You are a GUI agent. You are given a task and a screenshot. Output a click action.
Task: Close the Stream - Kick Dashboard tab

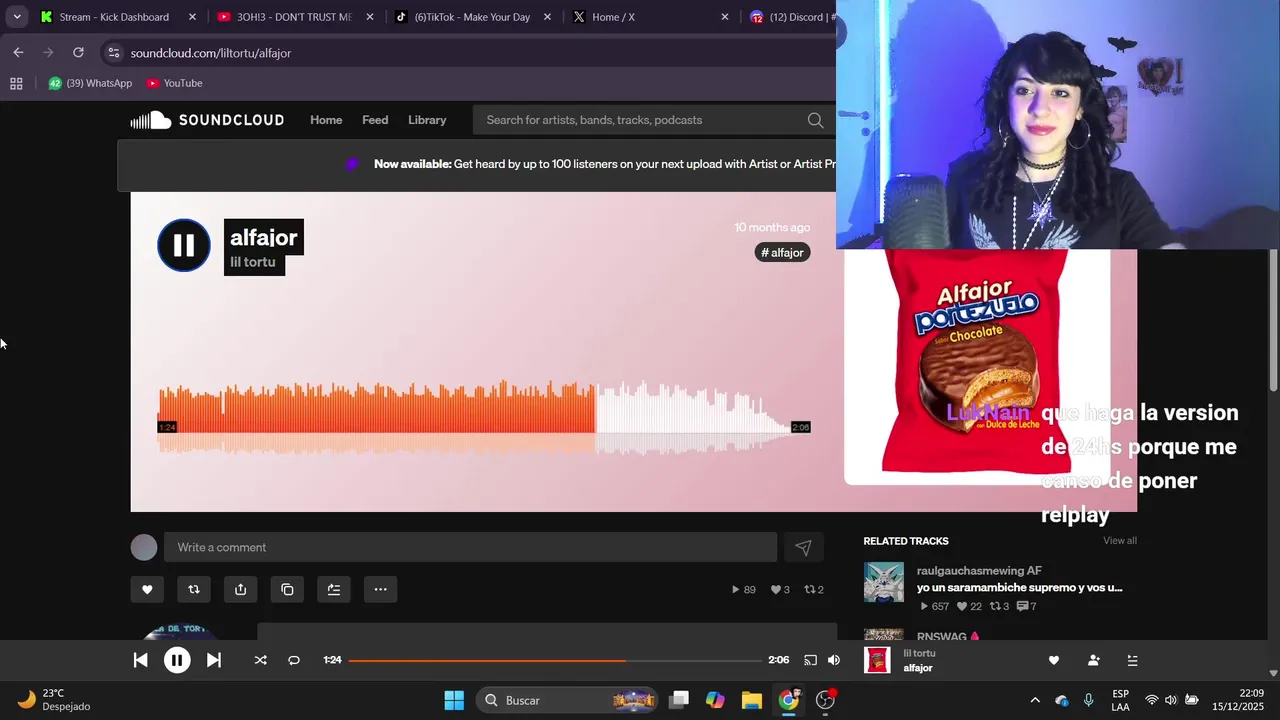[x=192, y=17]
